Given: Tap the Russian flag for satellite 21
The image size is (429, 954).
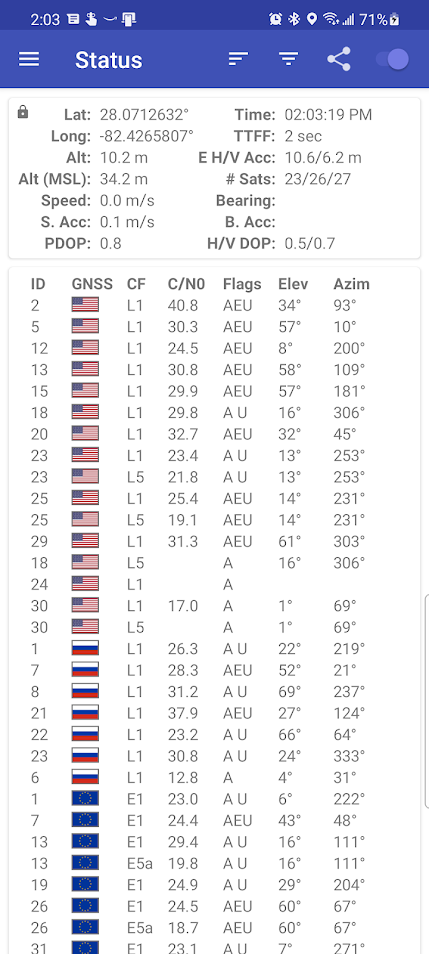Looking at the screenshot, I should click(x=85, y=712).
